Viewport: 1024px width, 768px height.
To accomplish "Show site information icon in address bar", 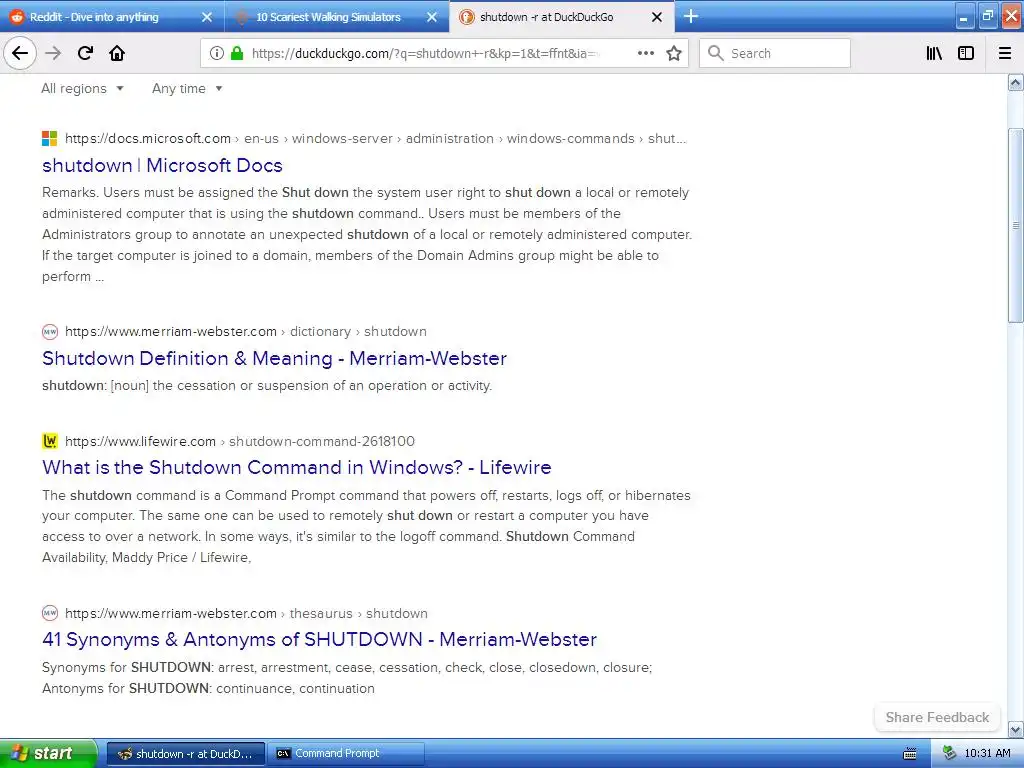I will pos(217,54).
